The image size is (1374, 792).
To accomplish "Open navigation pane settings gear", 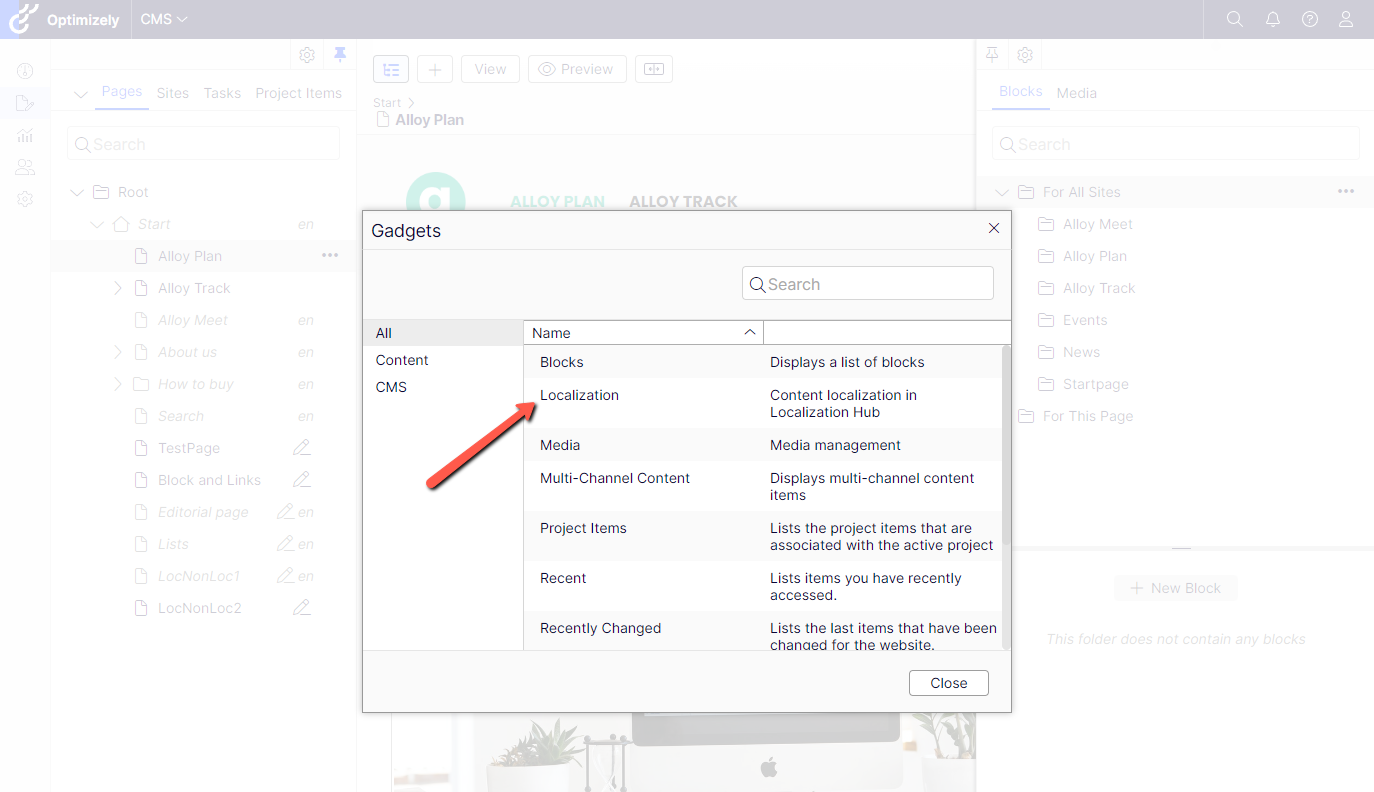I will point(307,54).
